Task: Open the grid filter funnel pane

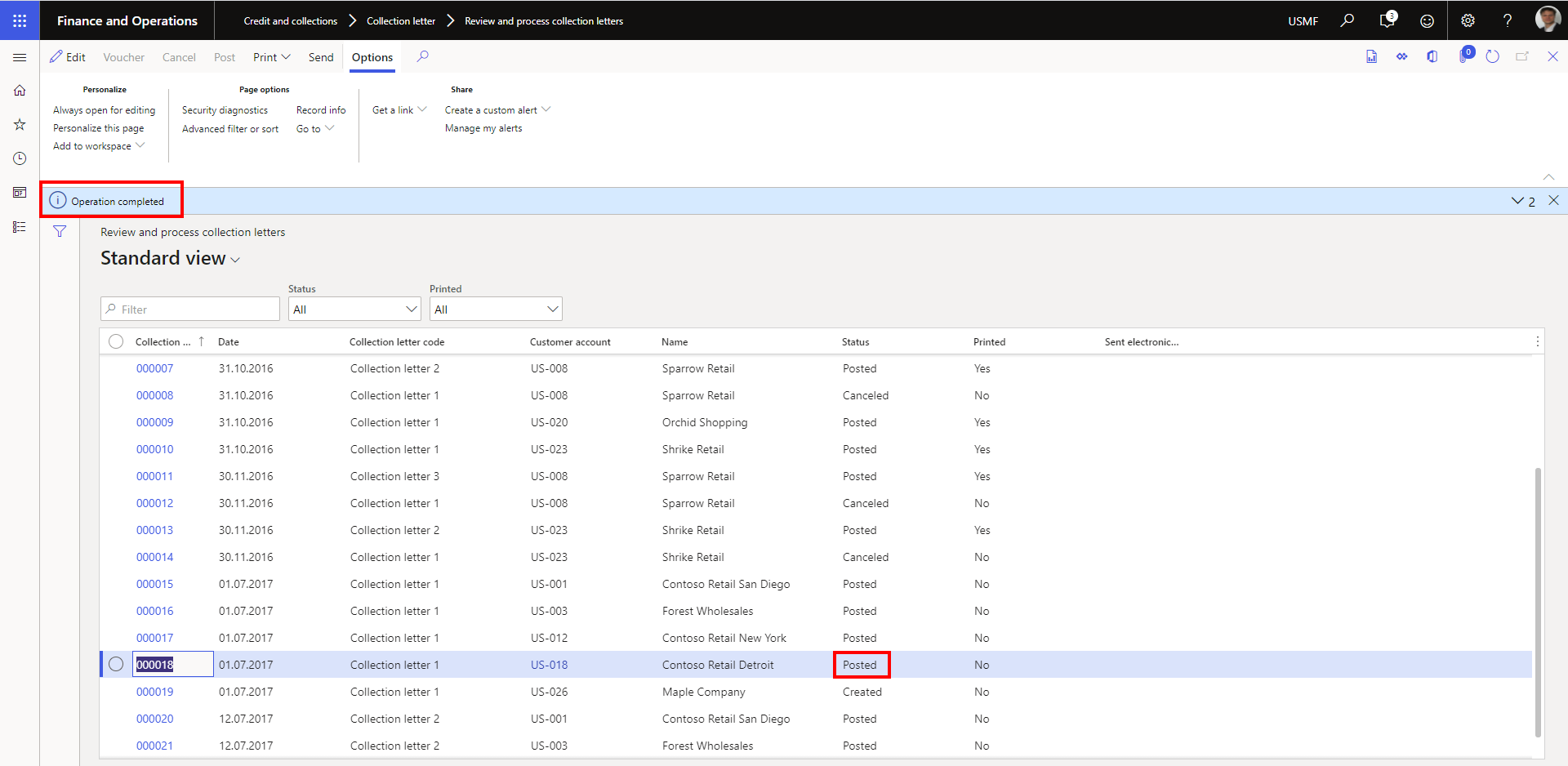Action: click(x=60, y=232)
